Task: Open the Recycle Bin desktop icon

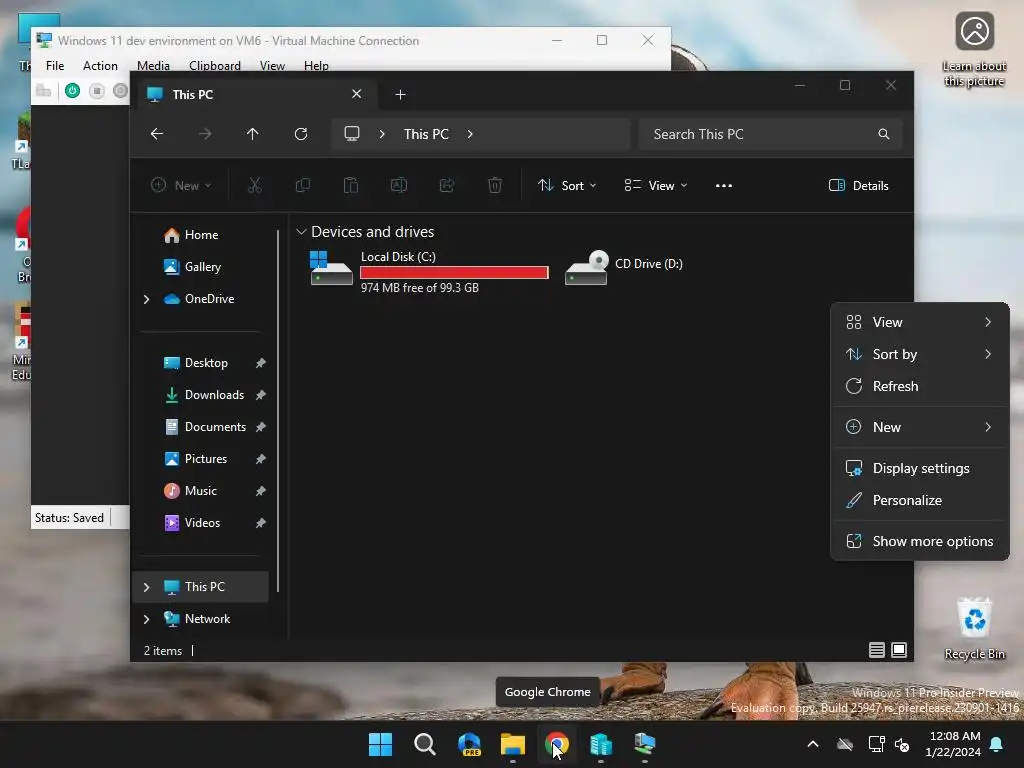Action: [974, 628]
